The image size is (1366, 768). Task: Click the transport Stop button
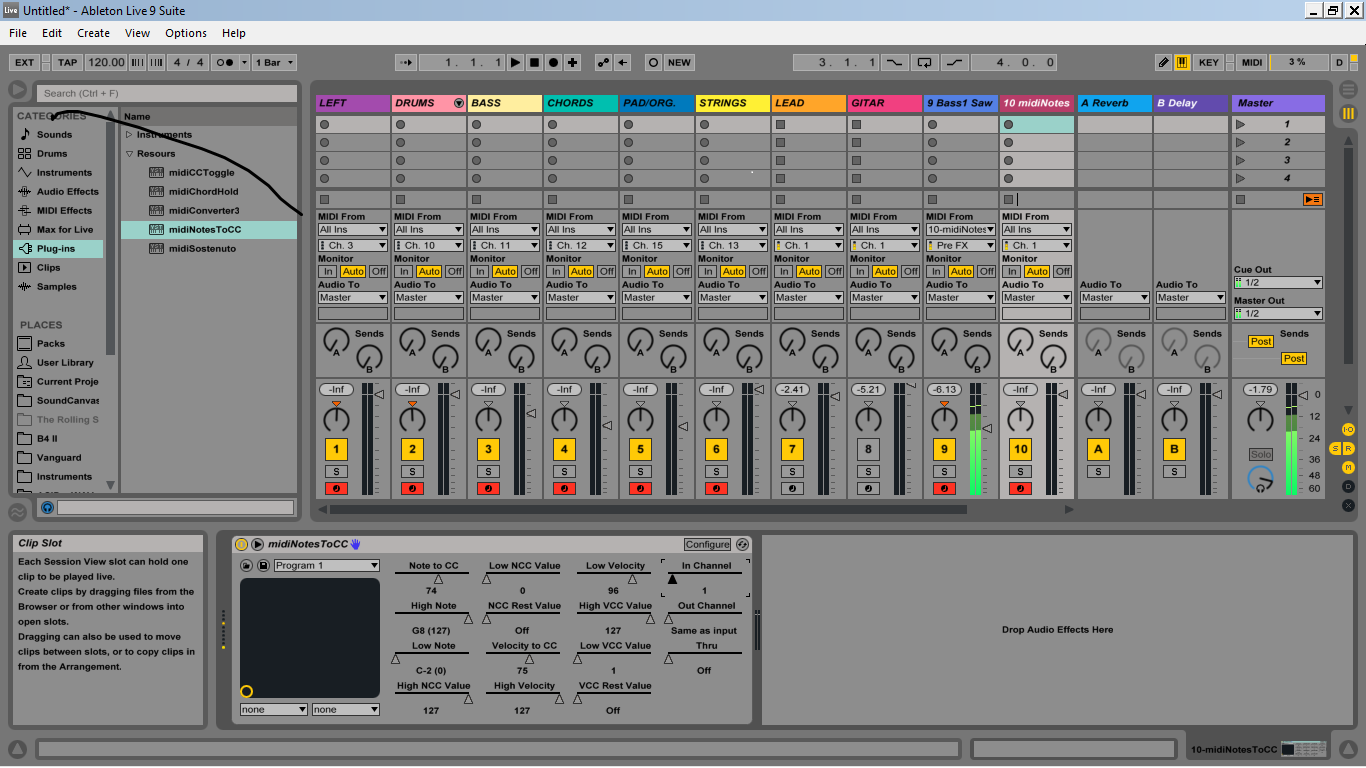[534, 62]
